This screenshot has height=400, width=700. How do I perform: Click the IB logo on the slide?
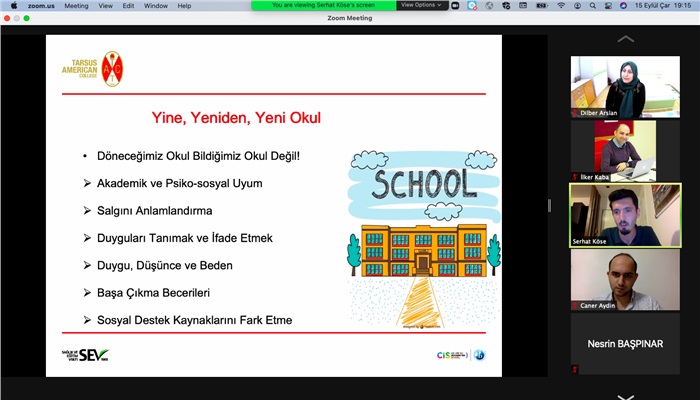[x=479, y=355]
